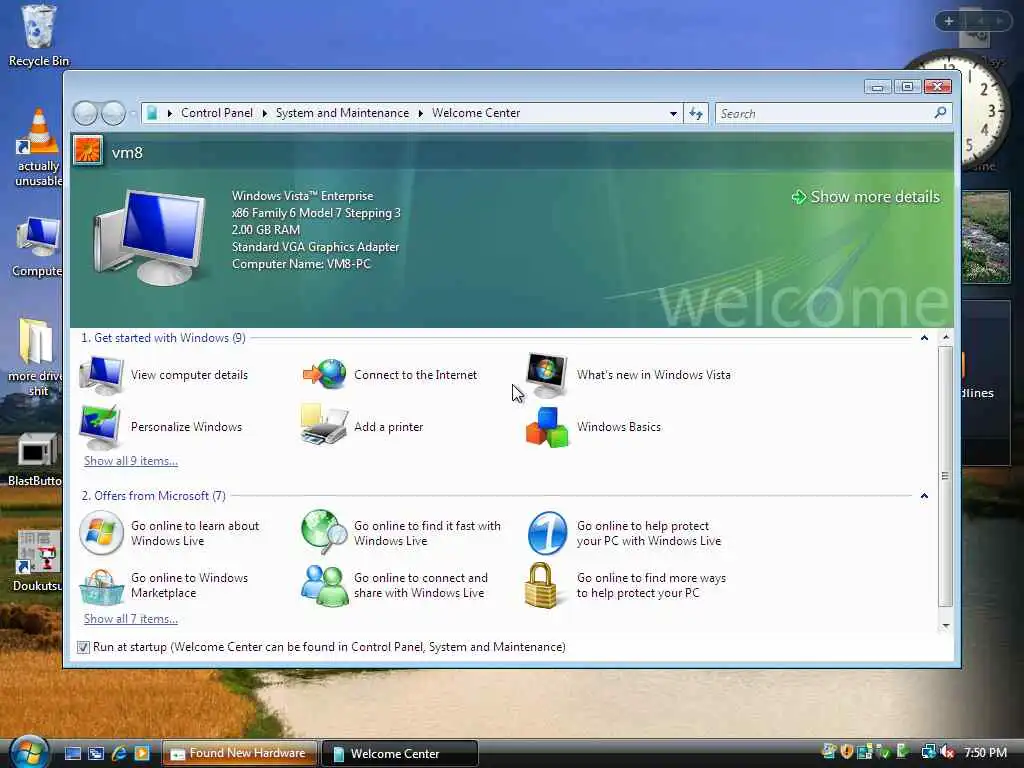Open the recent pages dropdown arrow
The width and height of the screenshot is (1024, 768).
tap(133, 114)
